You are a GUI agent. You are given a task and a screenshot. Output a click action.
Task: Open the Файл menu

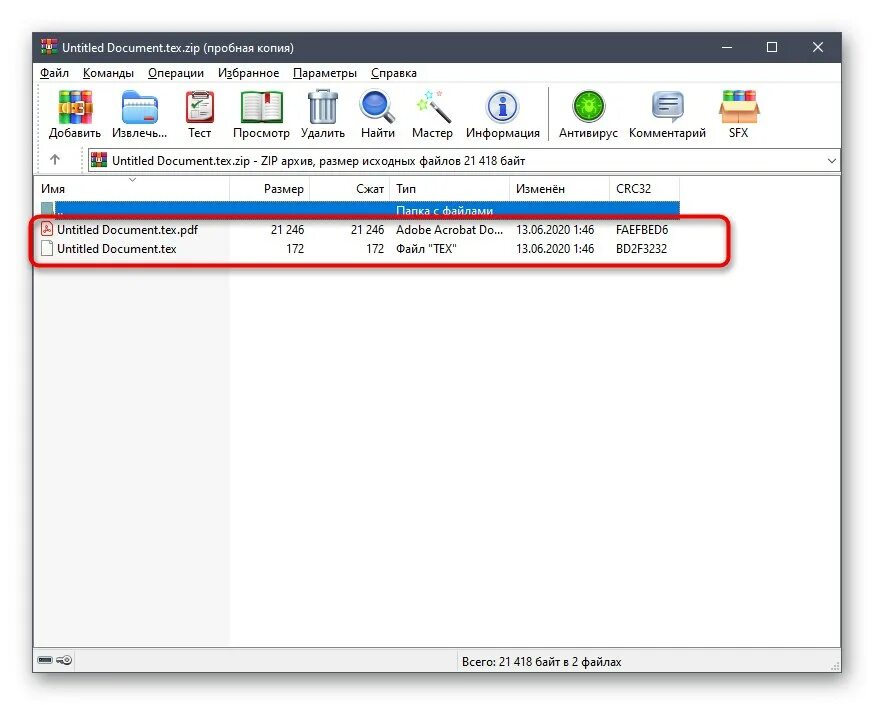[54, 73]
